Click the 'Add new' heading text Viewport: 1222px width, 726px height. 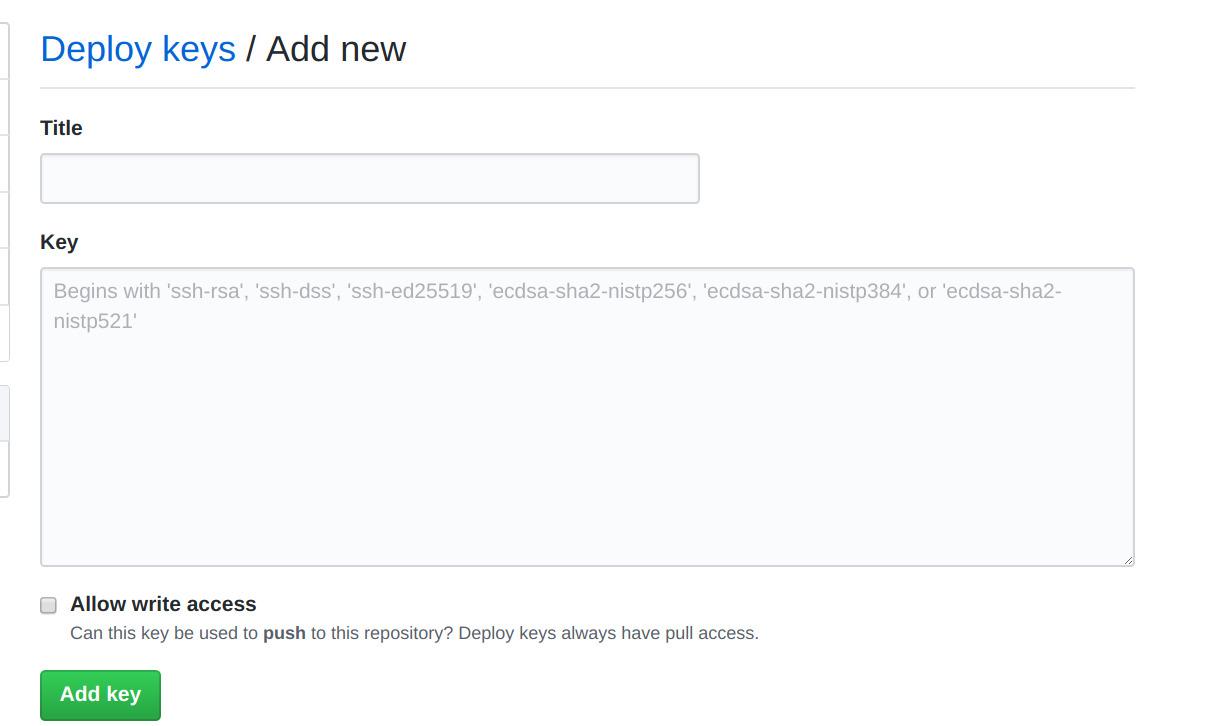336,49
